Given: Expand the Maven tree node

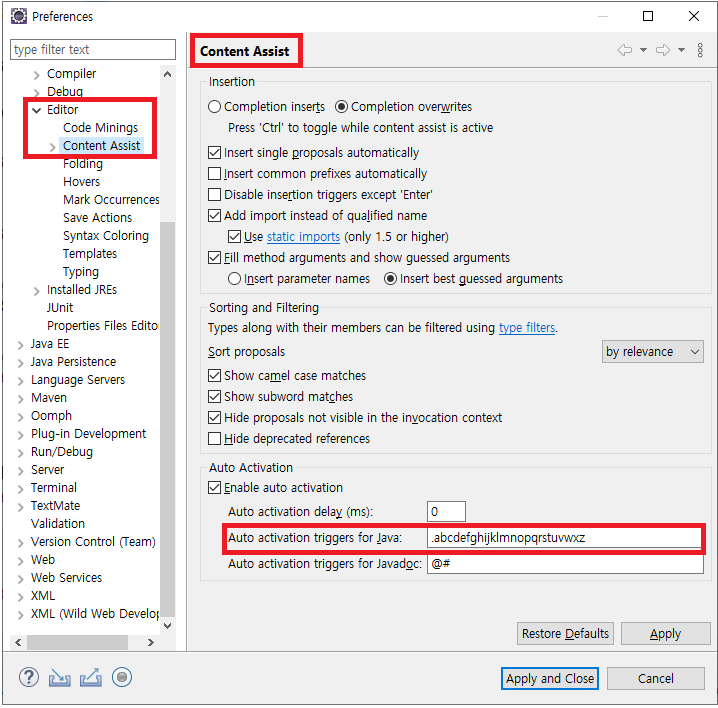Looking at the screenshot, I should click(x=21, y=399).
